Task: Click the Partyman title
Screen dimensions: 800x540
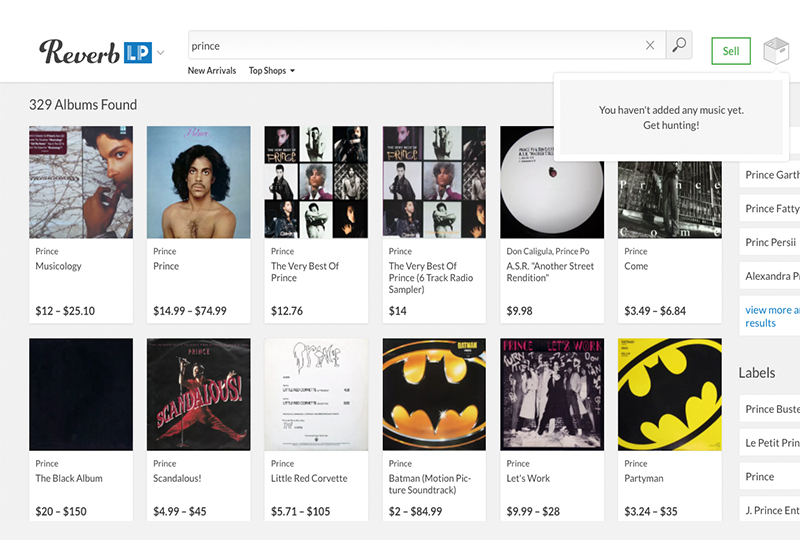Action: pos(644,478)
